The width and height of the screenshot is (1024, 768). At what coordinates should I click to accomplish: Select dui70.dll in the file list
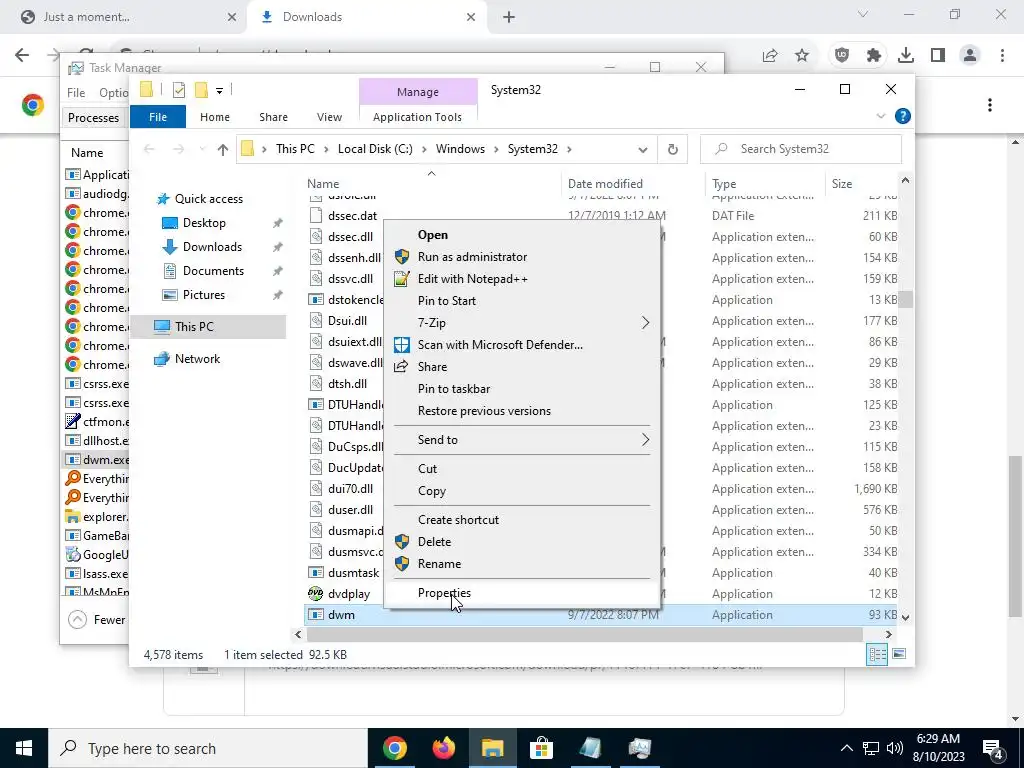(x=351, y=488)
